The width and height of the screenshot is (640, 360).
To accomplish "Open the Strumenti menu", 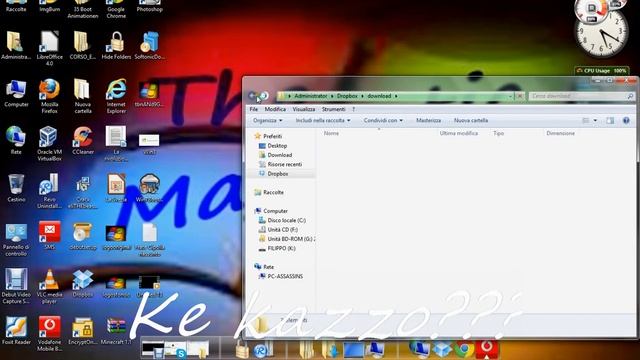I will pyautogui.click(x=333, y=109).
